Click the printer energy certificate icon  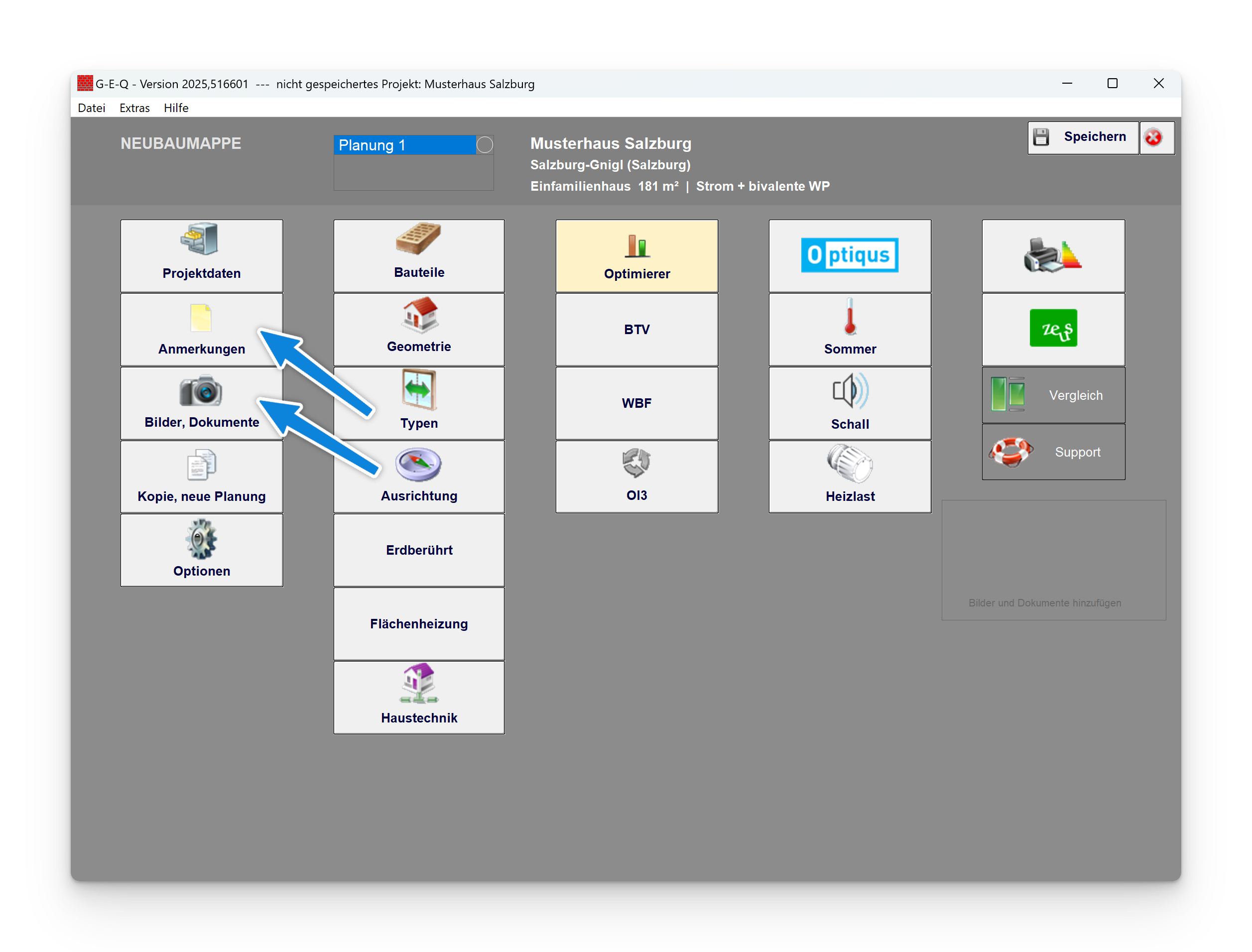[1053, 256]
